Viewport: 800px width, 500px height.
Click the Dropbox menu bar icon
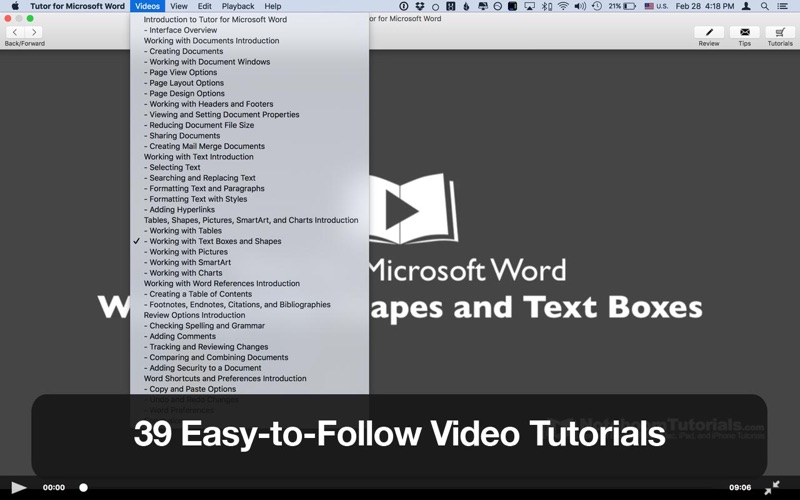click(x=419, y=6)
